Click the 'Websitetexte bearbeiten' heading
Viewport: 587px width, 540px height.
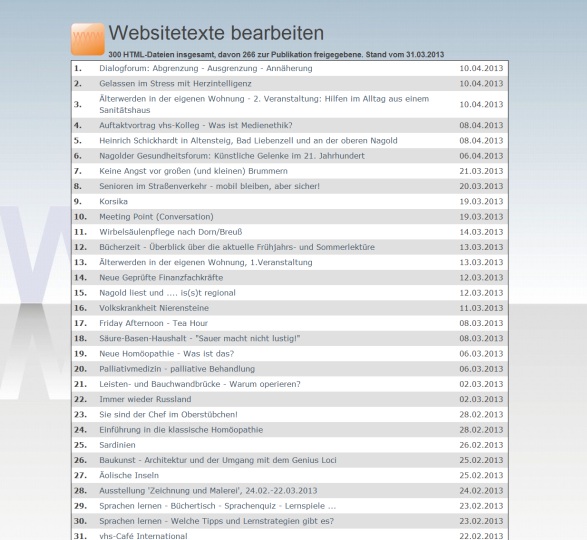coord(216,33)
